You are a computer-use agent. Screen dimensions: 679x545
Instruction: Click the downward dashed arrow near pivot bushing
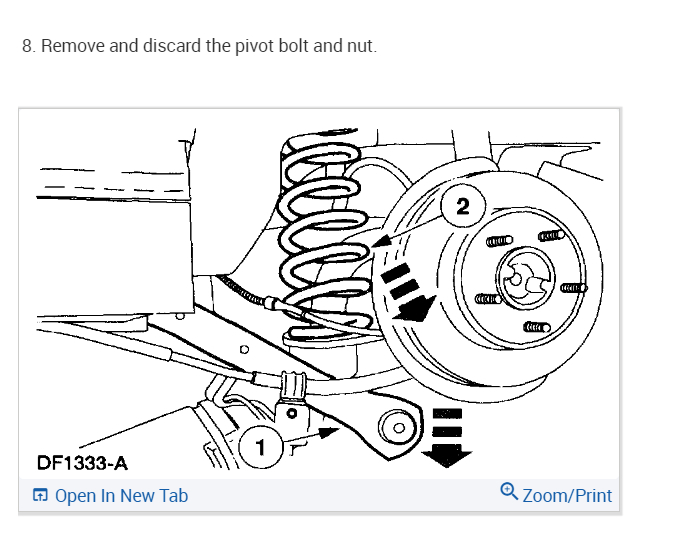[447, 437]
